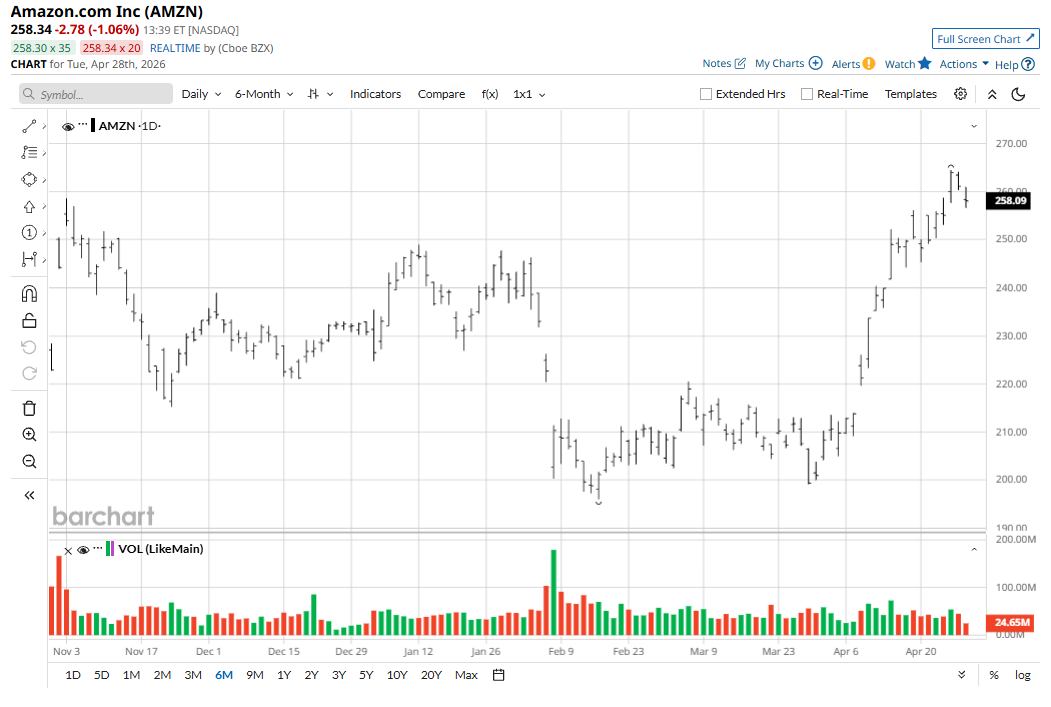Viewport: 1051px width, 707px height.
Task: Select the trend line drawing tool
Action: (x=29, y=126)
